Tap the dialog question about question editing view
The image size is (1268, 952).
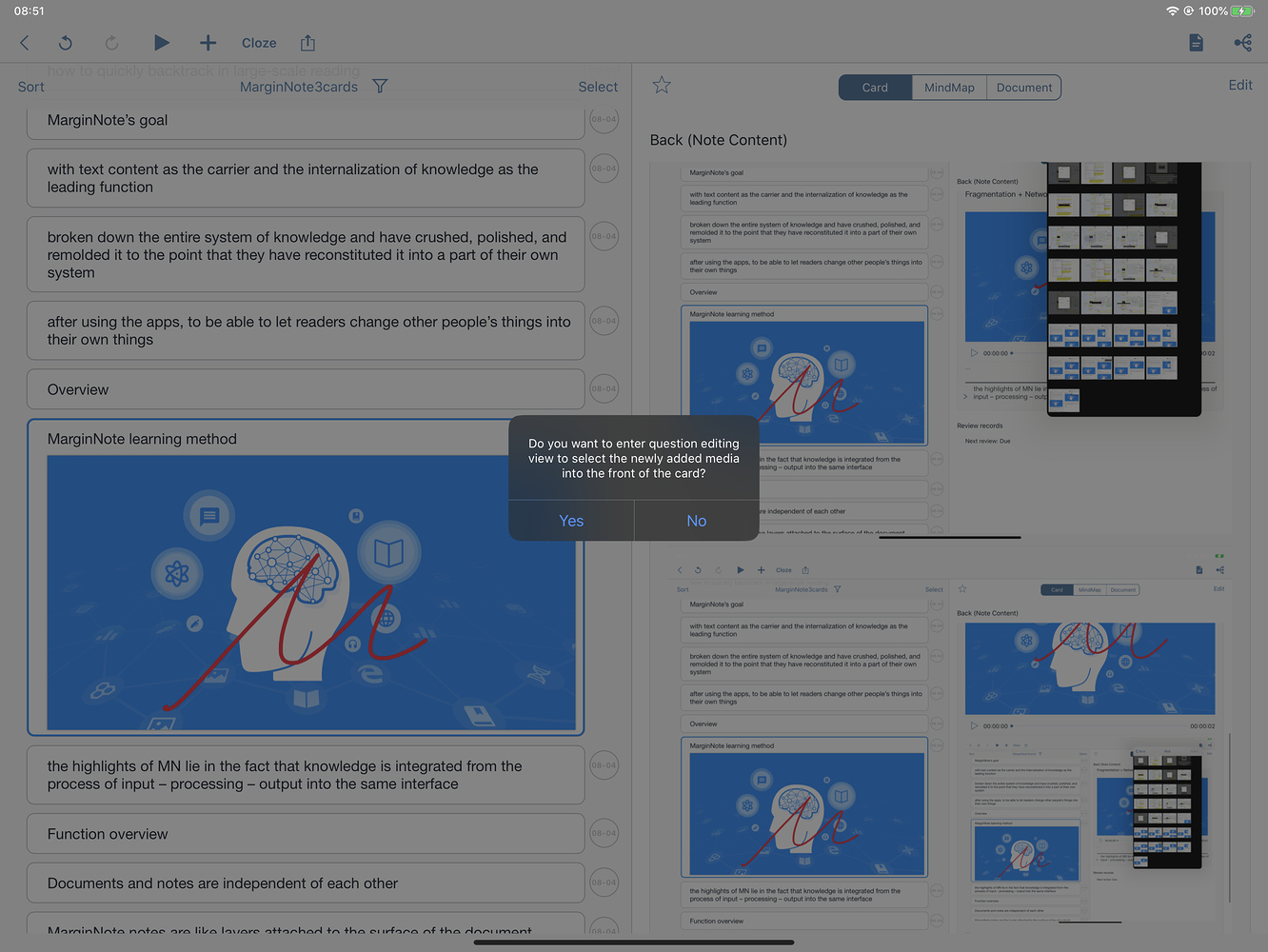click(x=634, y=458)
